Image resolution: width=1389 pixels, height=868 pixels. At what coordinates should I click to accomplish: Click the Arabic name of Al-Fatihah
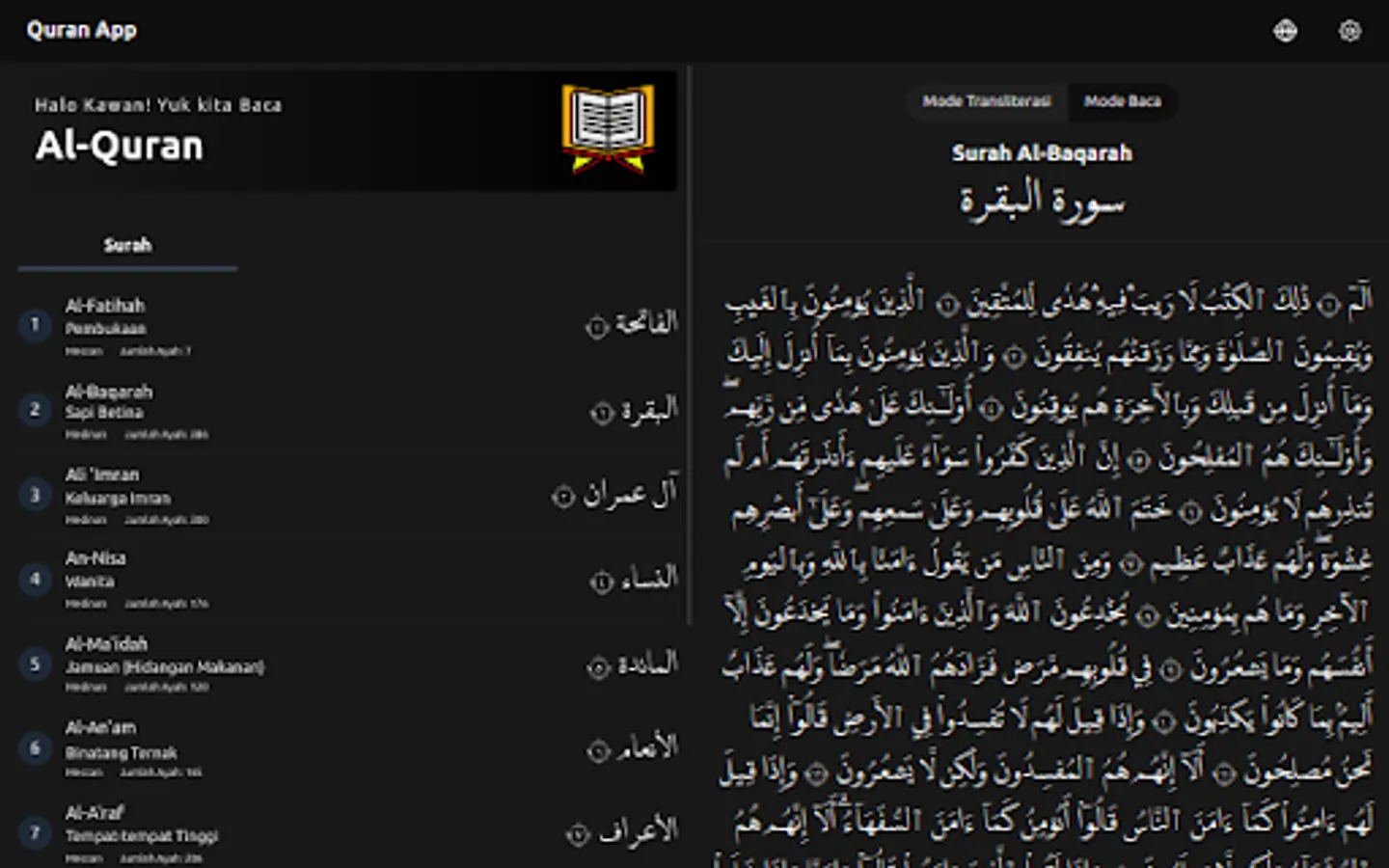pos(632,323)
